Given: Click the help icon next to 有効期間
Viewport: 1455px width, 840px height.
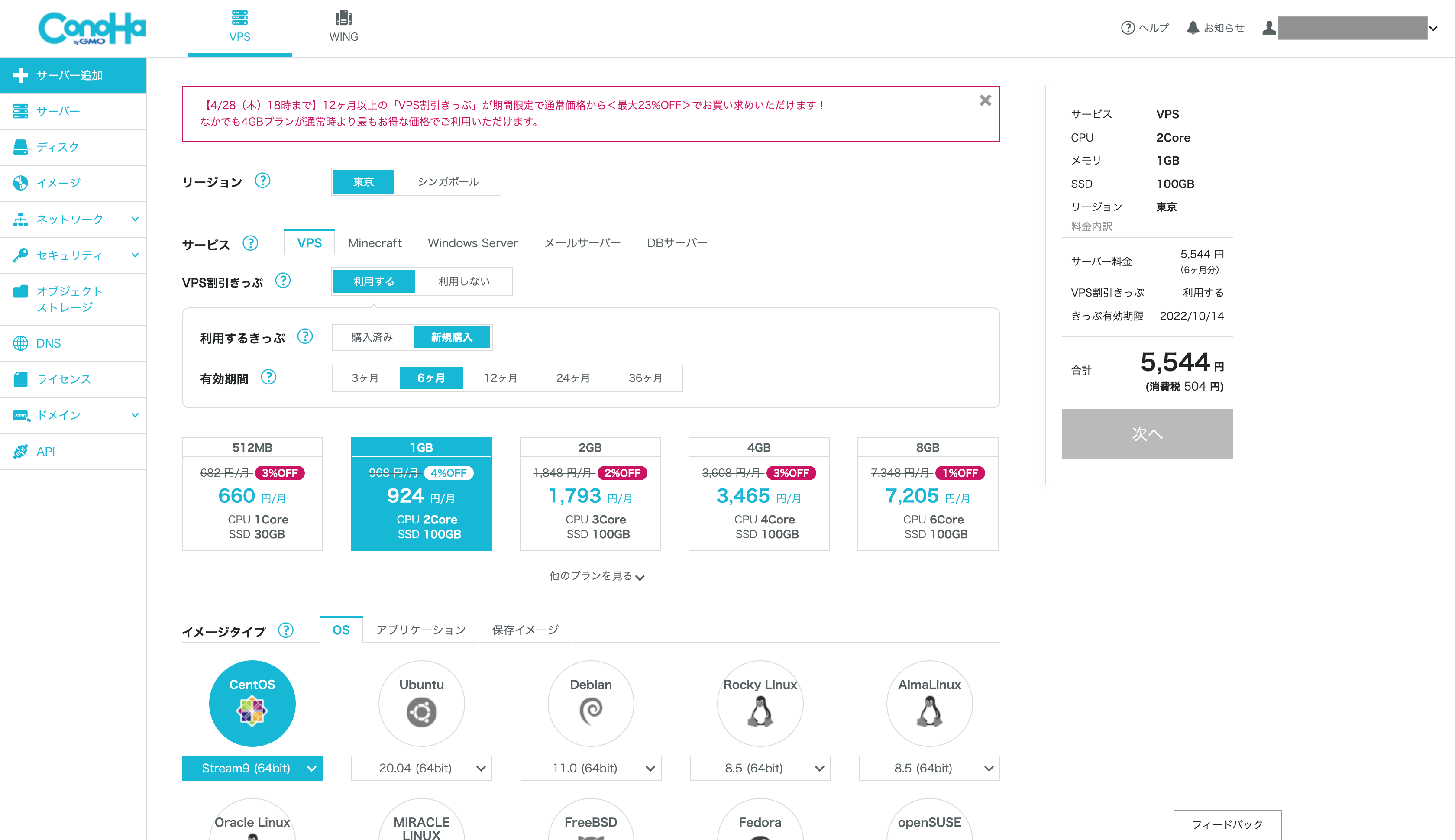Looking at the screenshot, I should 268,377.
